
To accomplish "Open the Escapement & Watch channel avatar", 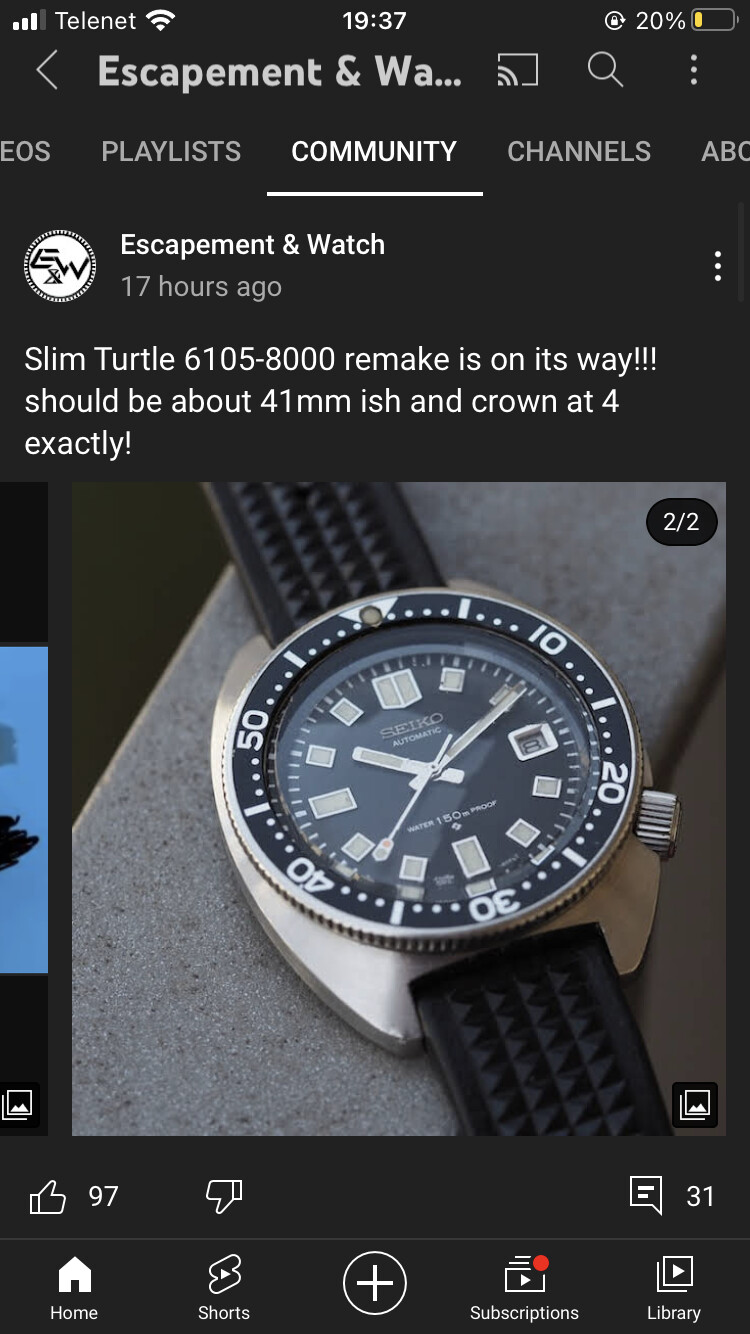I will tap(60, 266).
